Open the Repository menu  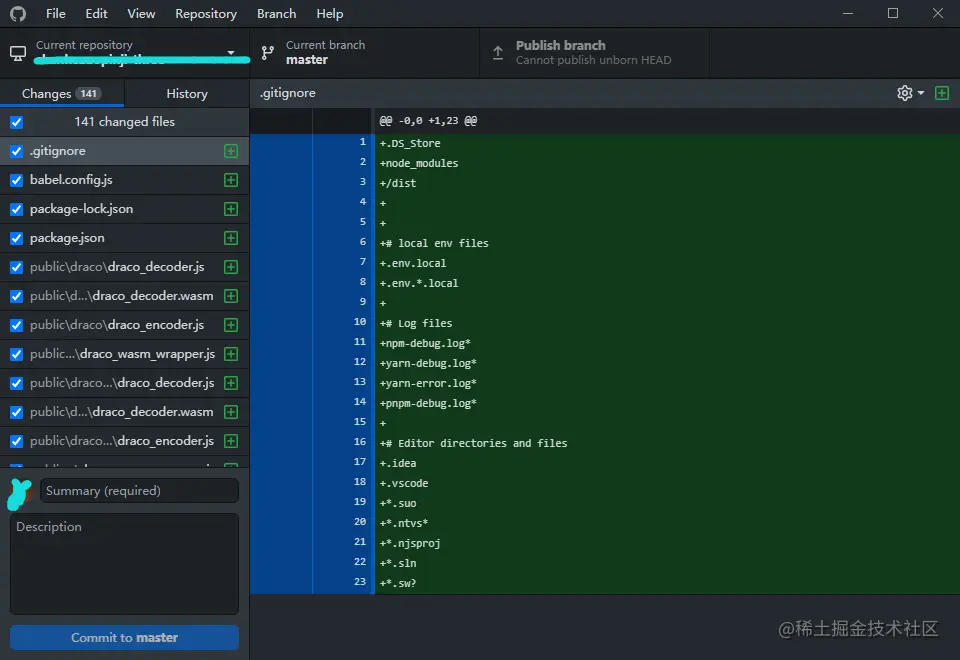click(x=206, y=13)
